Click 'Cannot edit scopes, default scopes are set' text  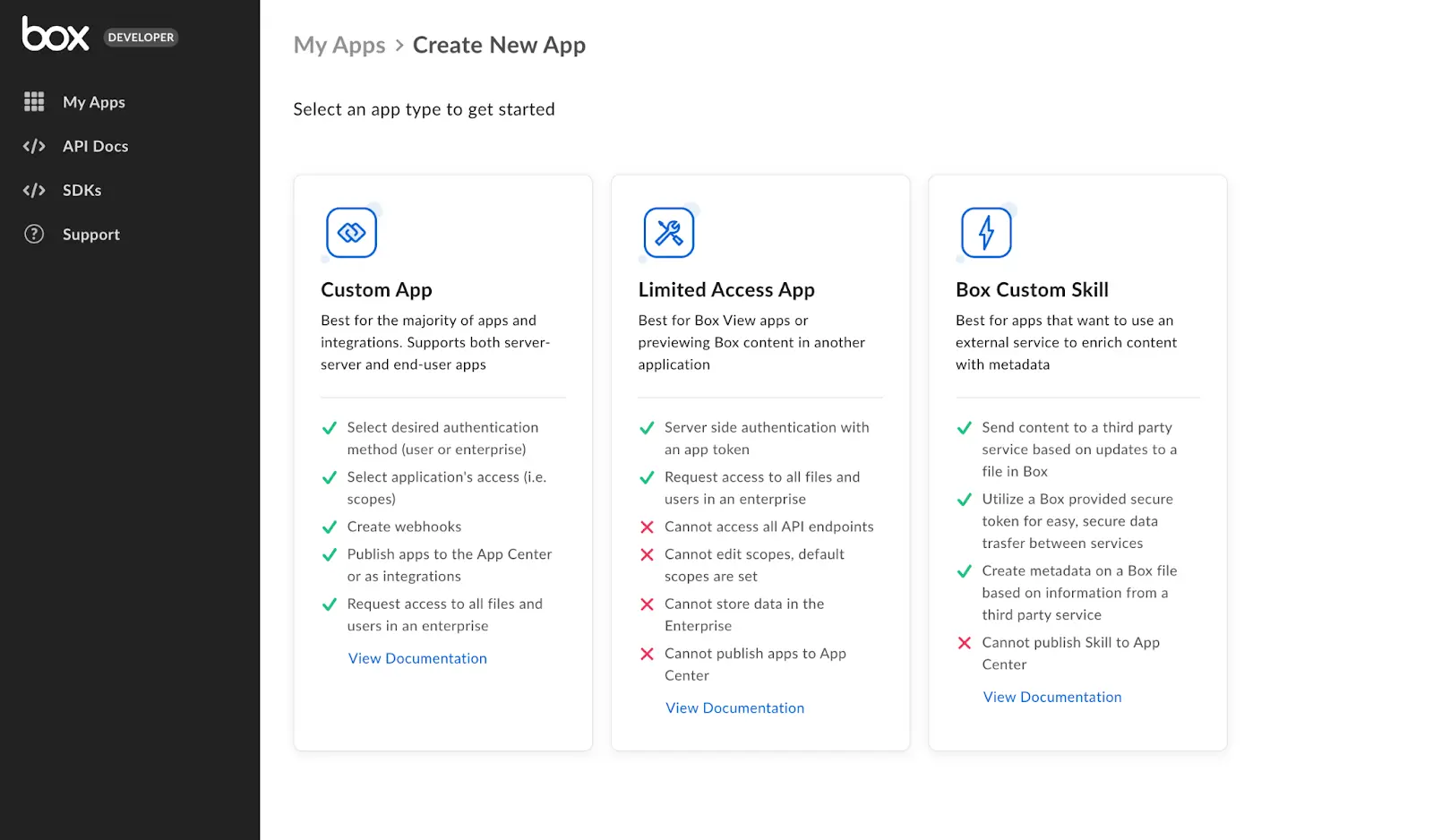(x=754, y=566)
